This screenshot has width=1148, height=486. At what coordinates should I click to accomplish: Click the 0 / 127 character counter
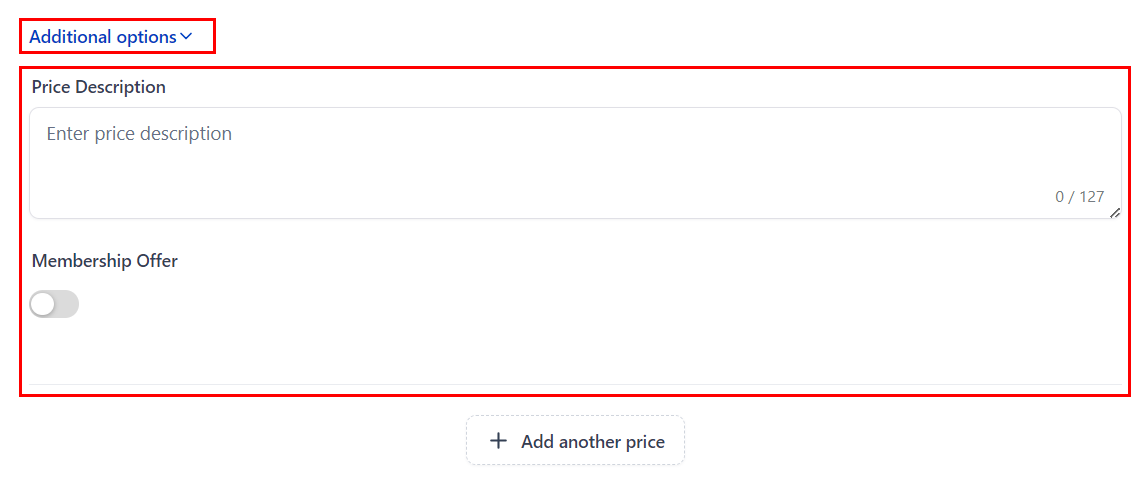click(1079, 197)
